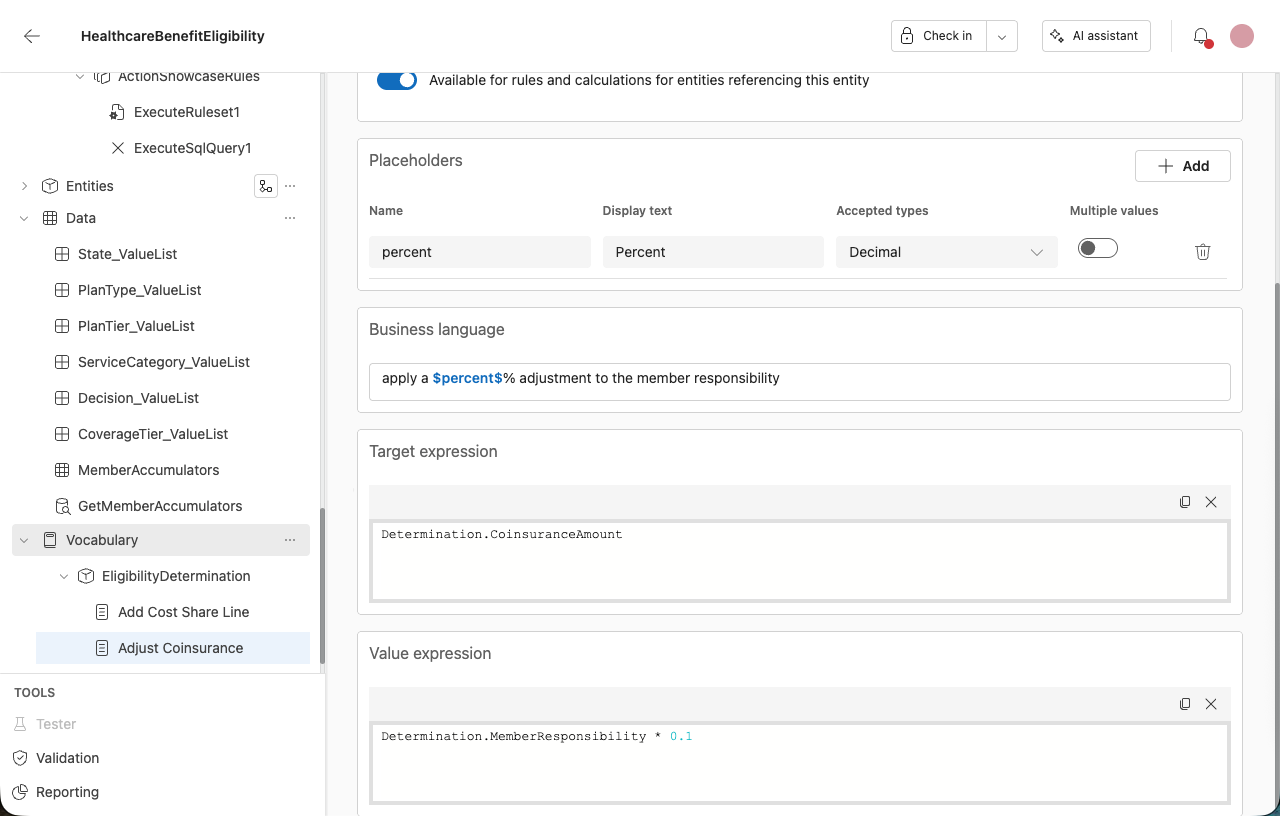
Task: Click inside the Value expression editor
Action: pyautogui.click(x=800, y=763)
